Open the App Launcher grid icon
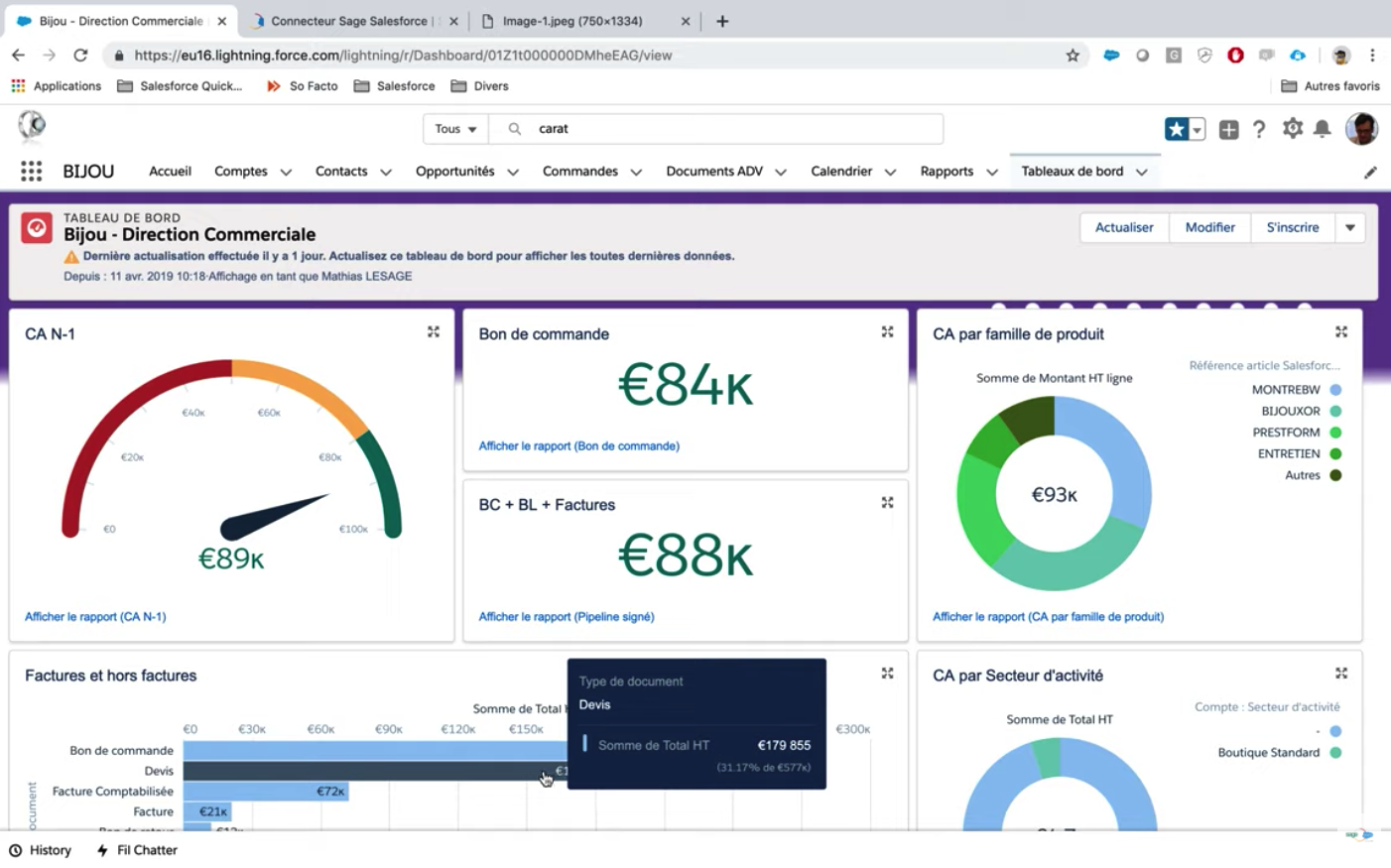 pyautogui.click(x=31, y=172)
